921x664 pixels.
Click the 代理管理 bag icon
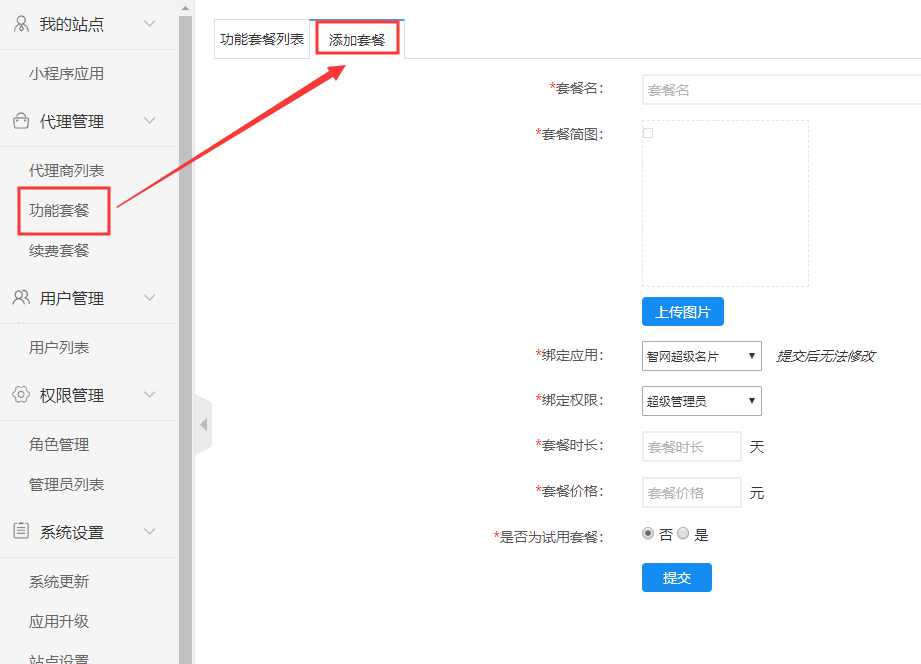click(x=21, y=120)
